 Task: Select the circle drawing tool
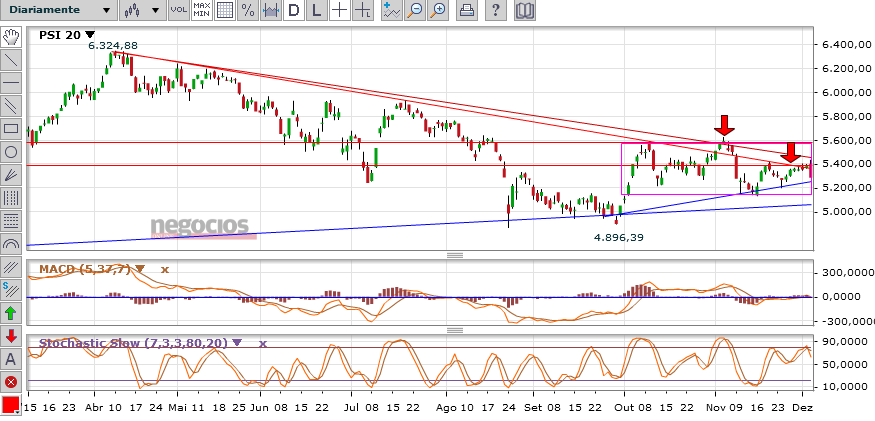[11, 151]
